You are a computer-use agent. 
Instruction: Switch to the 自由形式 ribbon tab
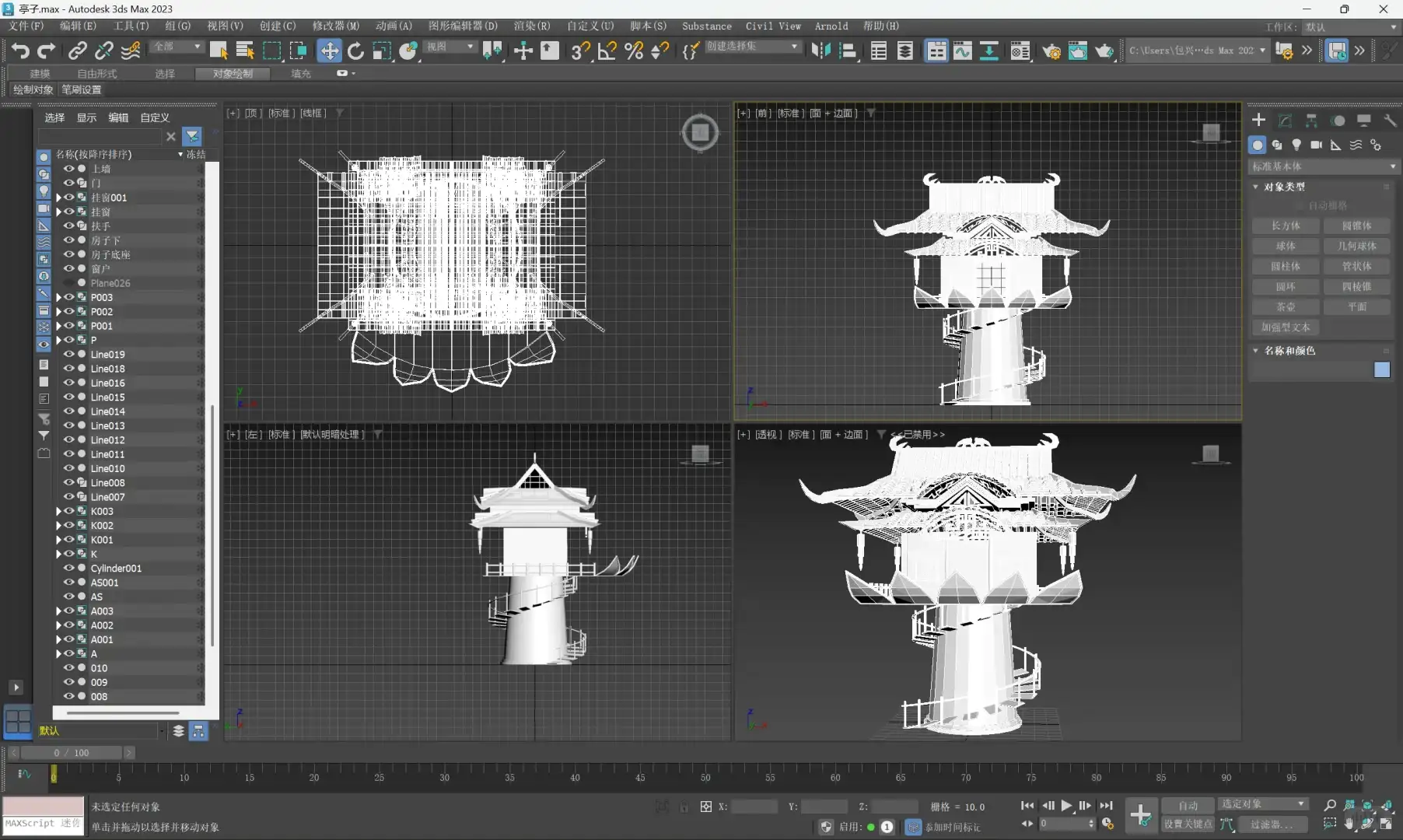tap(96, 74)
